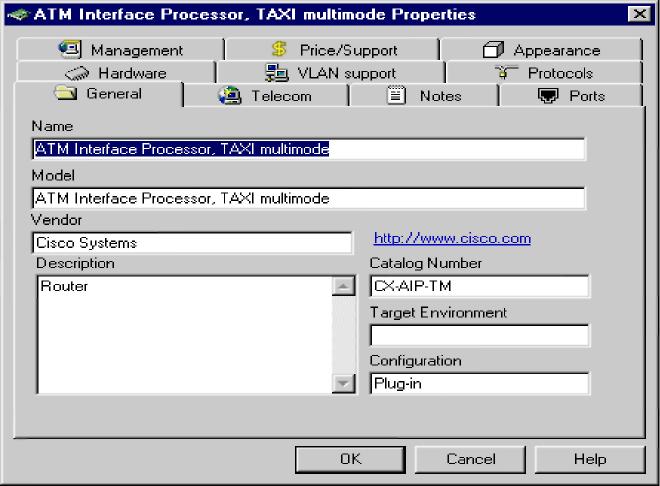Click the Name input field
This screenshot has width=660, height=486.
click(x=308, y=149)
